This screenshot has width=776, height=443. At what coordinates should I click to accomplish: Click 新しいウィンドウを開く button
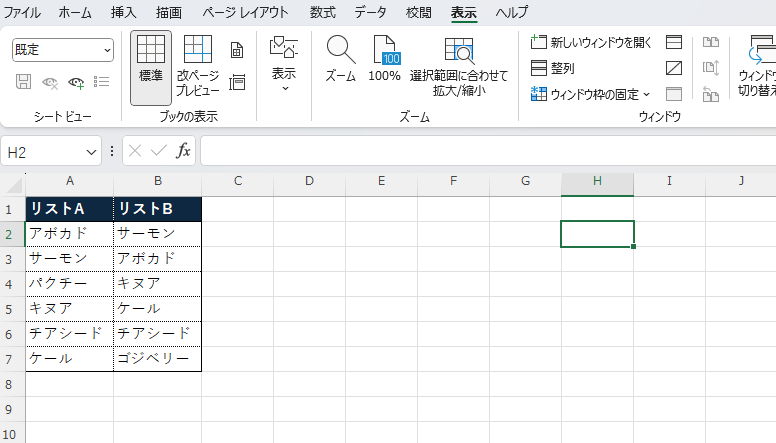[x=591, y=42]
